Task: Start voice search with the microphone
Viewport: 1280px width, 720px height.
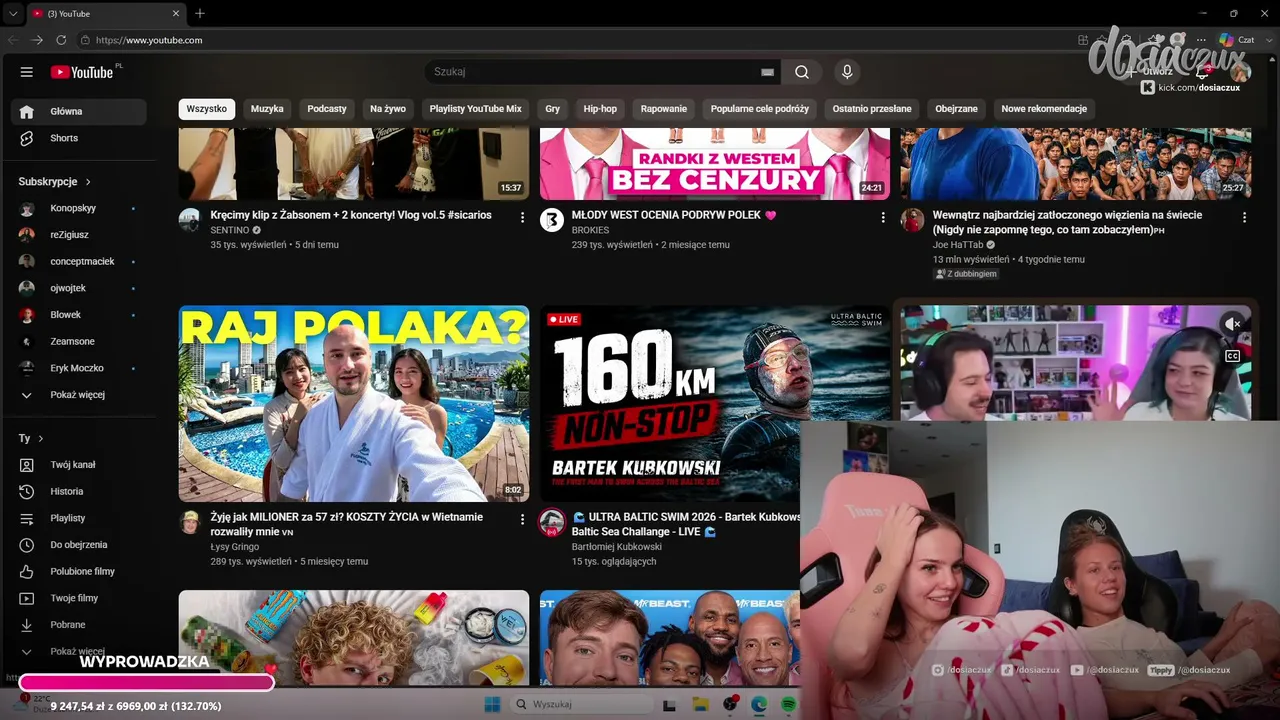Action: [x=847, y=72]
